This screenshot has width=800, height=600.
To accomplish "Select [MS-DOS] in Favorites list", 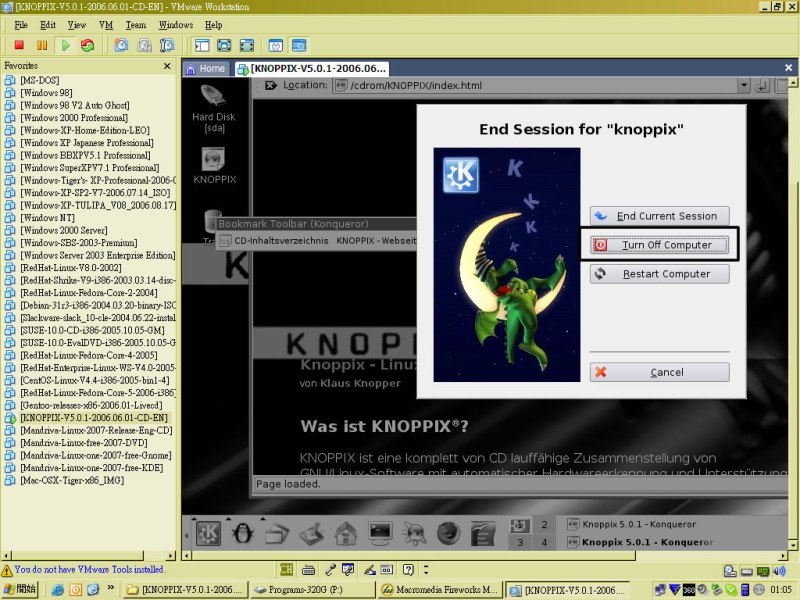I will pos(39,80).
